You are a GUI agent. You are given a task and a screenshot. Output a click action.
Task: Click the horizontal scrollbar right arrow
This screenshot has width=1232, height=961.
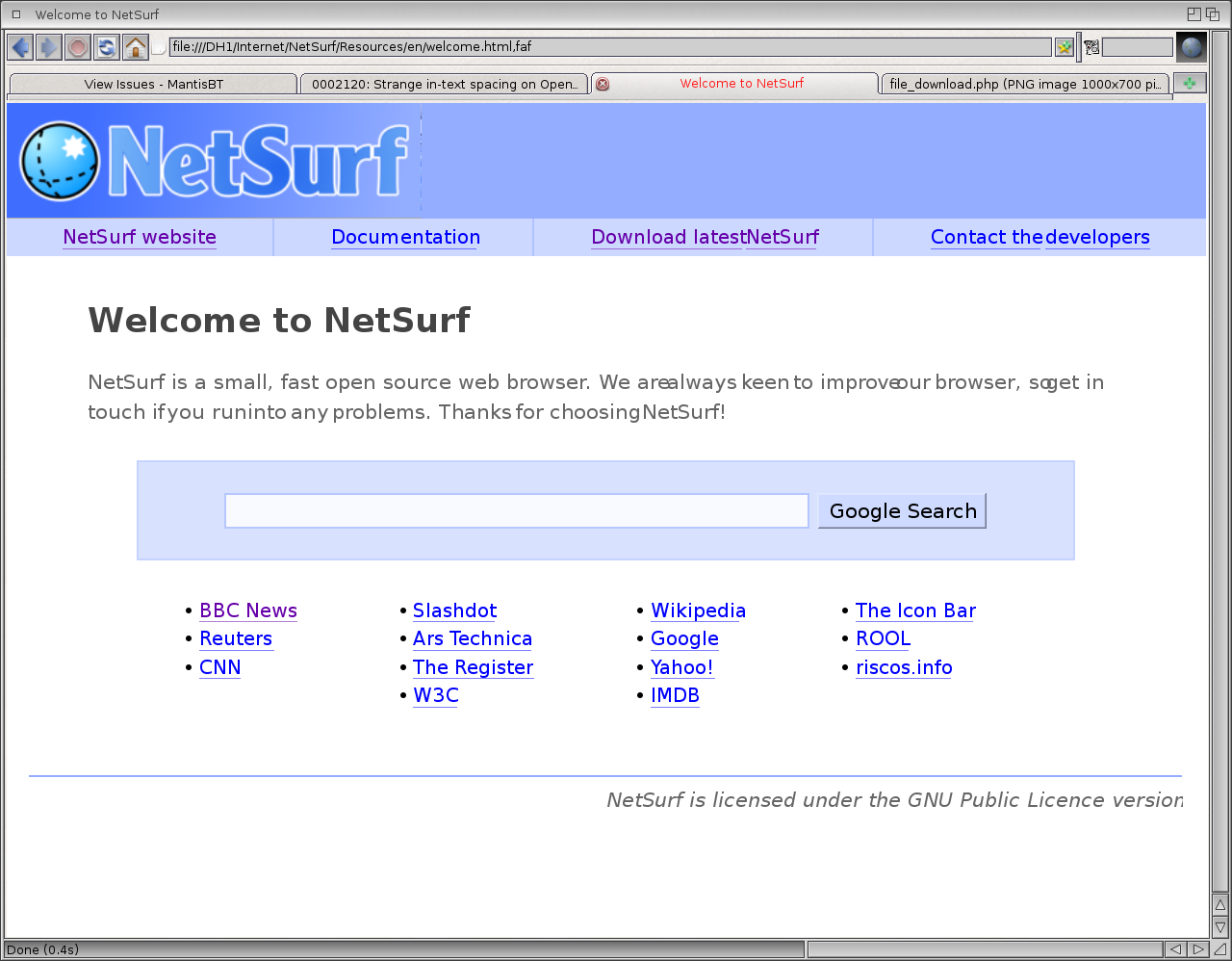1197,949
